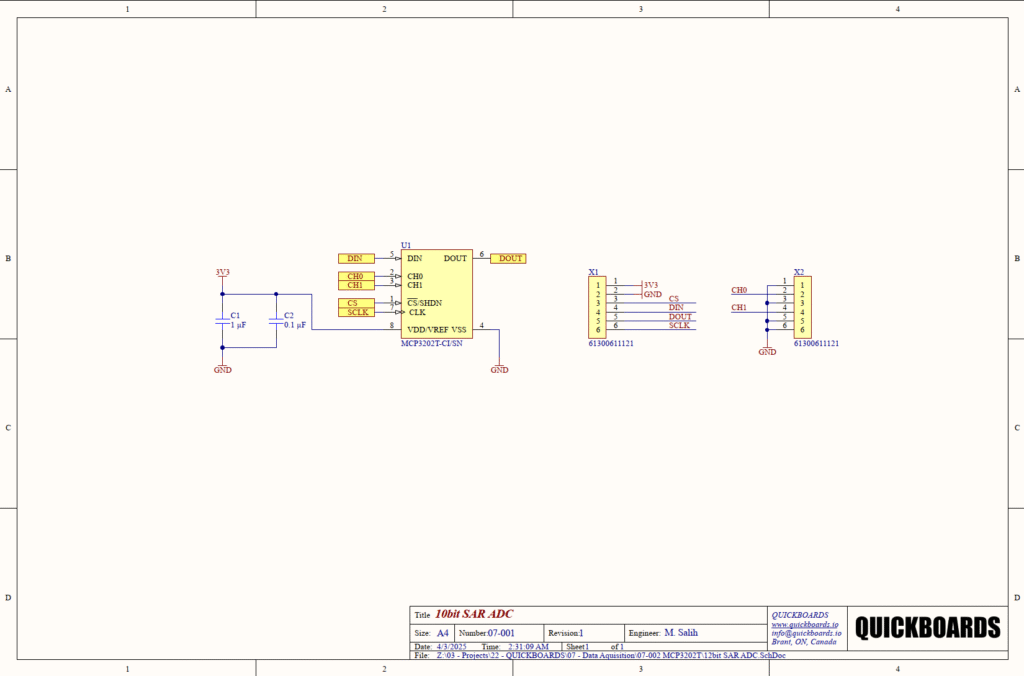Select the U1 ADC chip body

pyautogui.click(x=437, y=294)
